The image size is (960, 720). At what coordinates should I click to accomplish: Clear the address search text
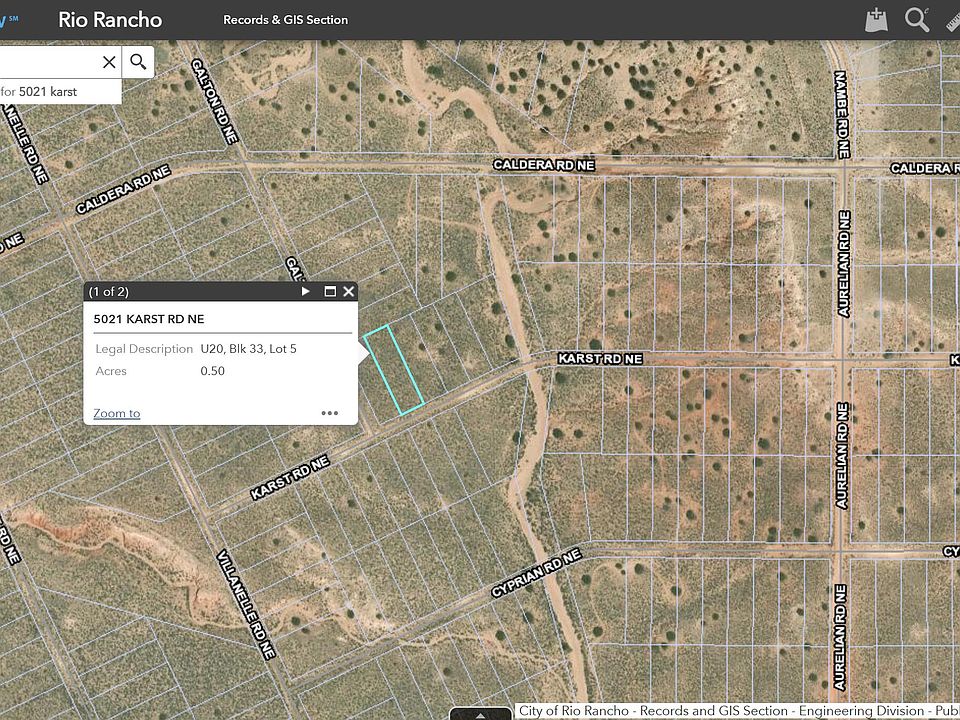click(x=109, y=62)
